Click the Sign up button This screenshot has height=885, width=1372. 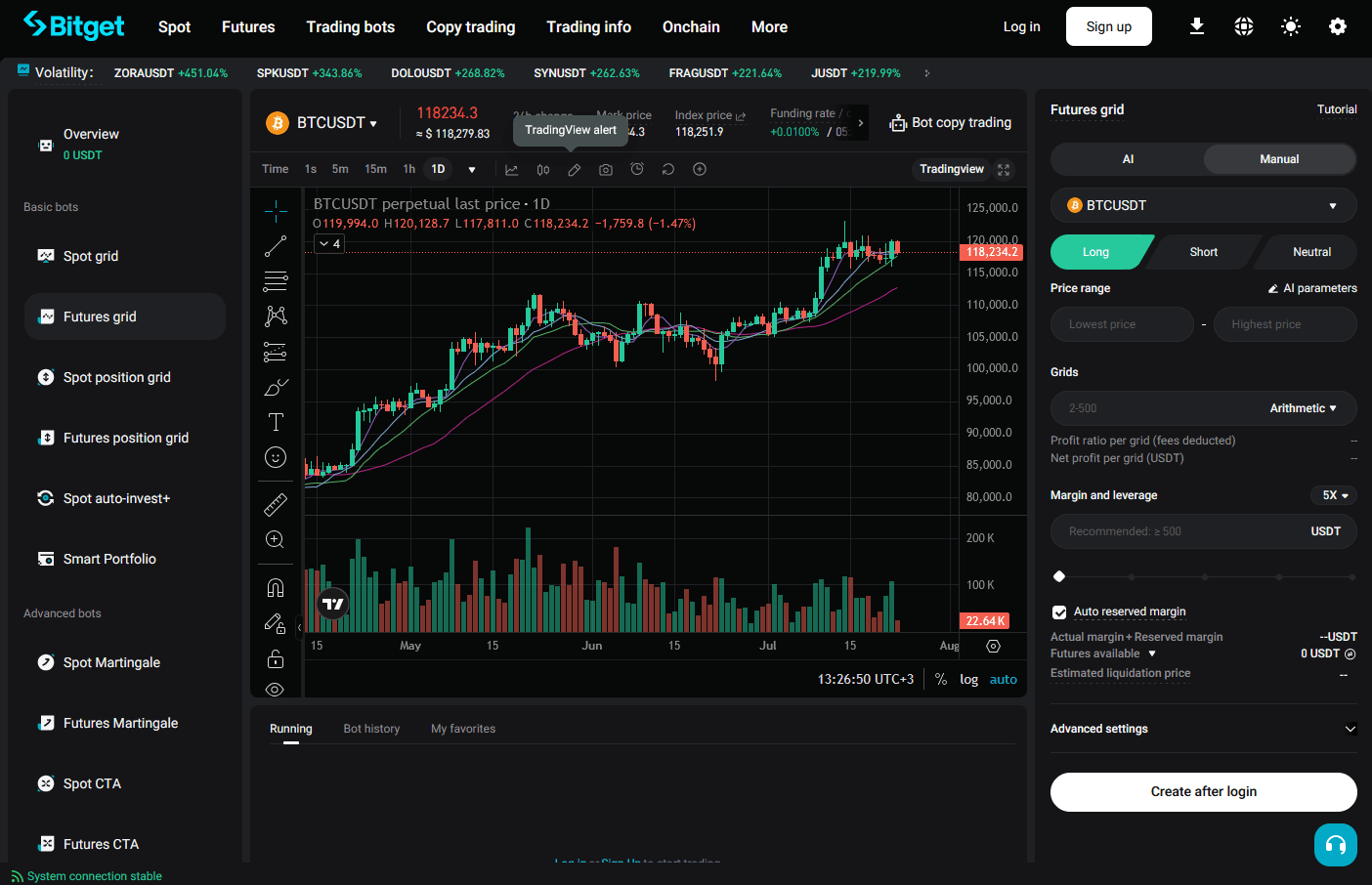1108,26
